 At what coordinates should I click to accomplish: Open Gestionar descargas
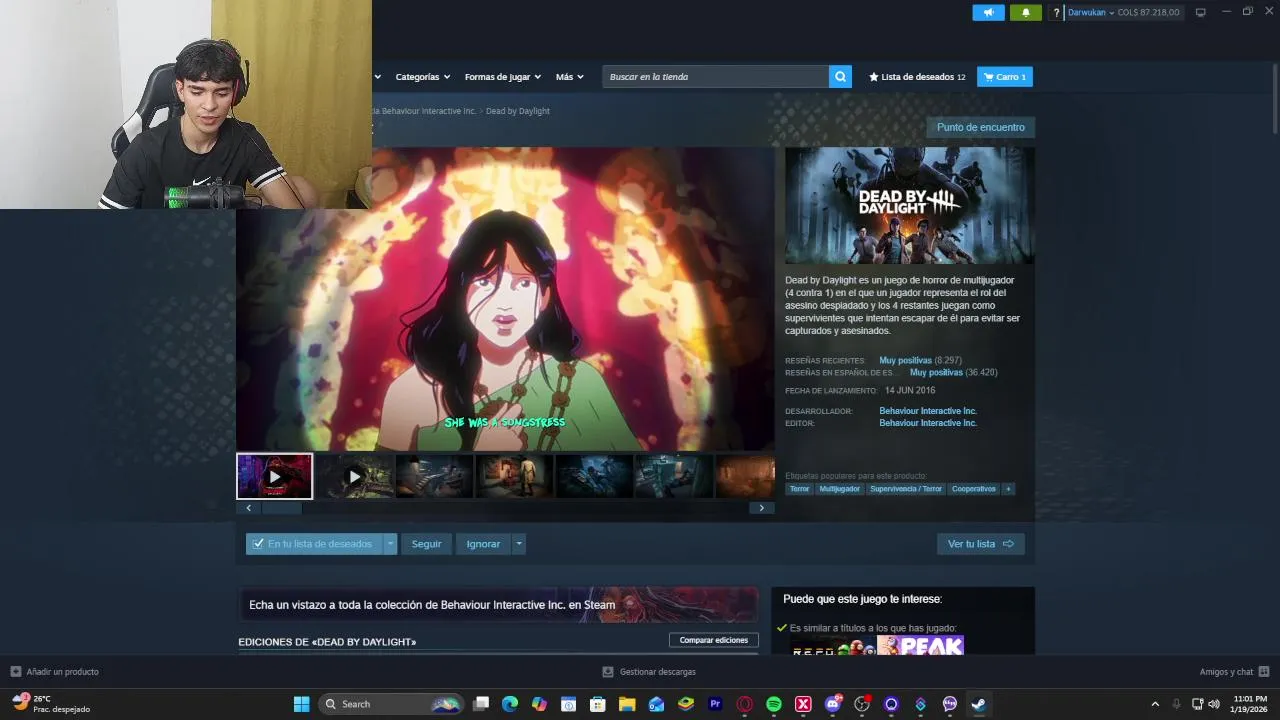(649, 672)
